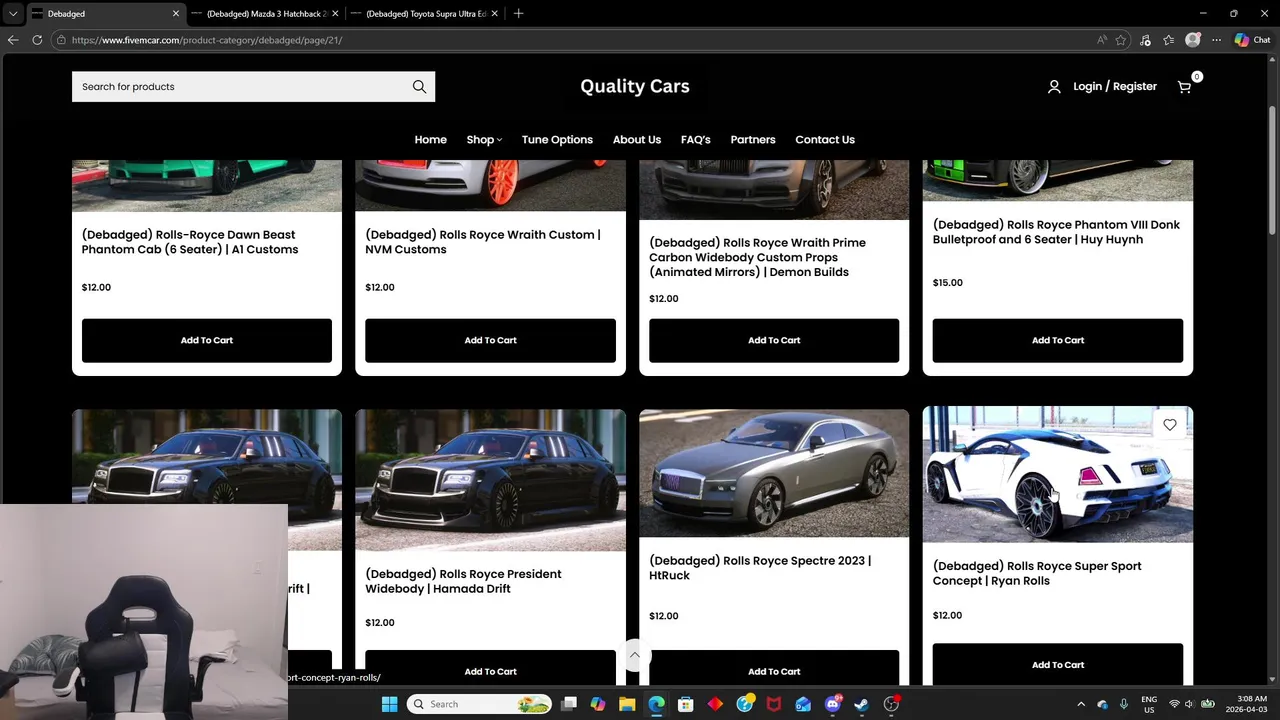Viewport: 1280px width, 720px height.
Task: Open Phantom VIII Donk Huy Huynh title
Action: [x=1056, y=232]
